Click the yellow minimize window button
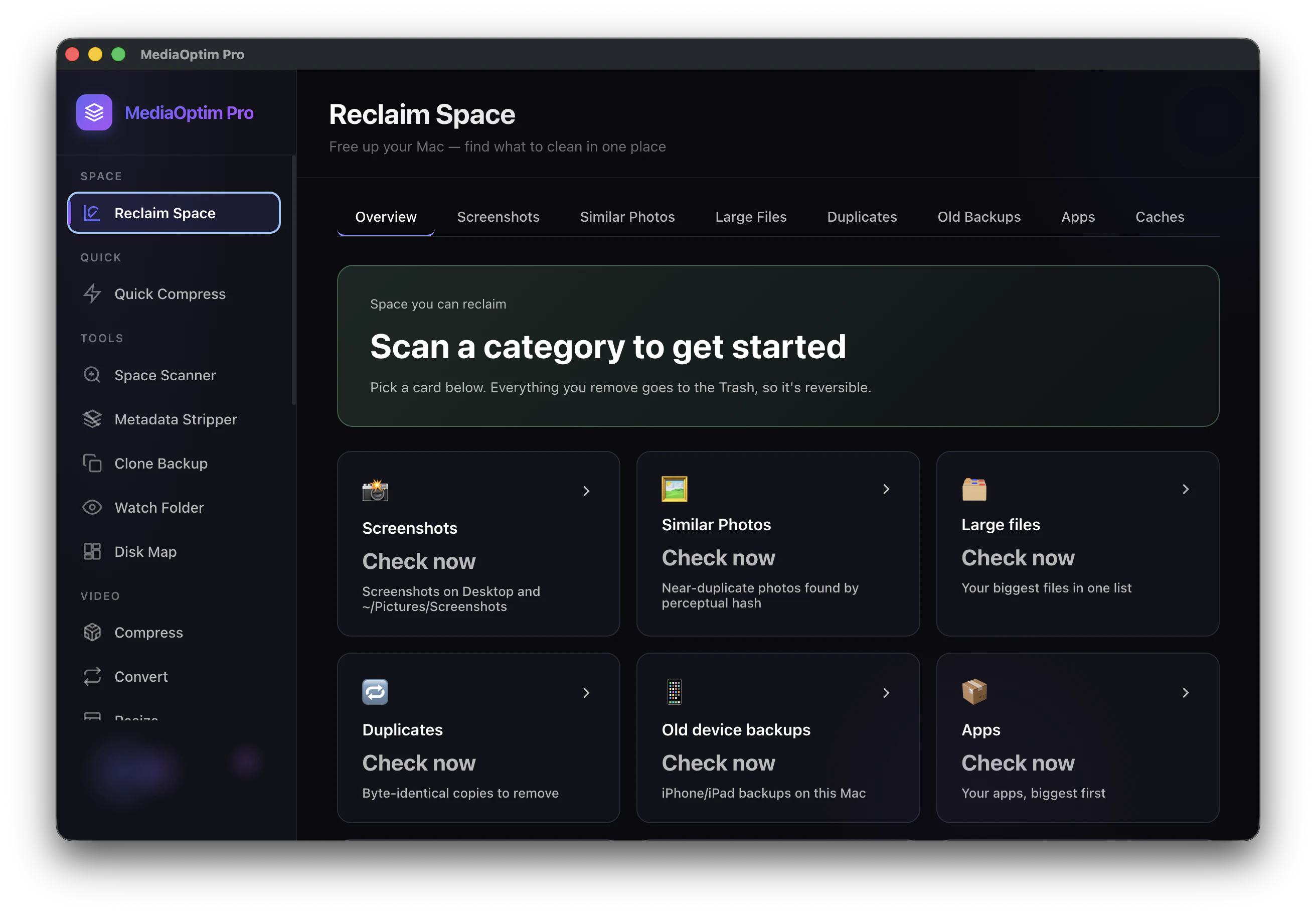 coord(95,55)
